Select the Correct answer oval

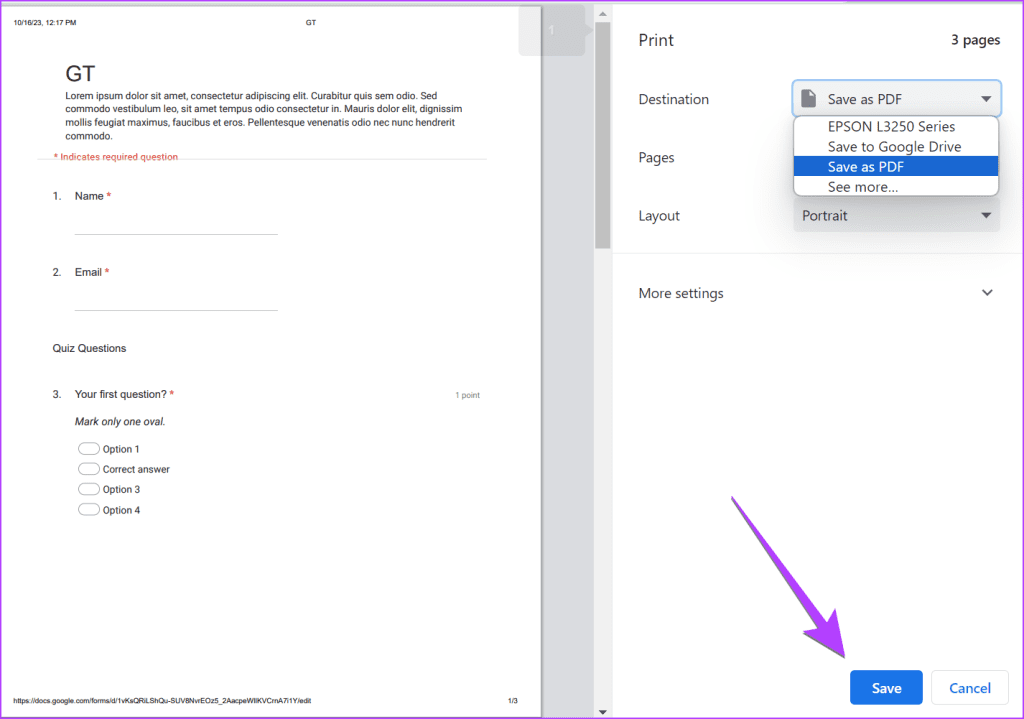pos(88,468)
